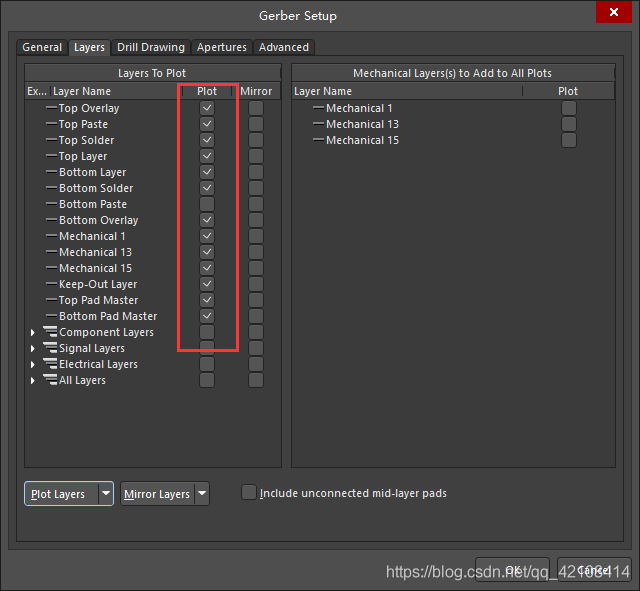
Task: Click the Layer Name column header on left
Action: 116,91
